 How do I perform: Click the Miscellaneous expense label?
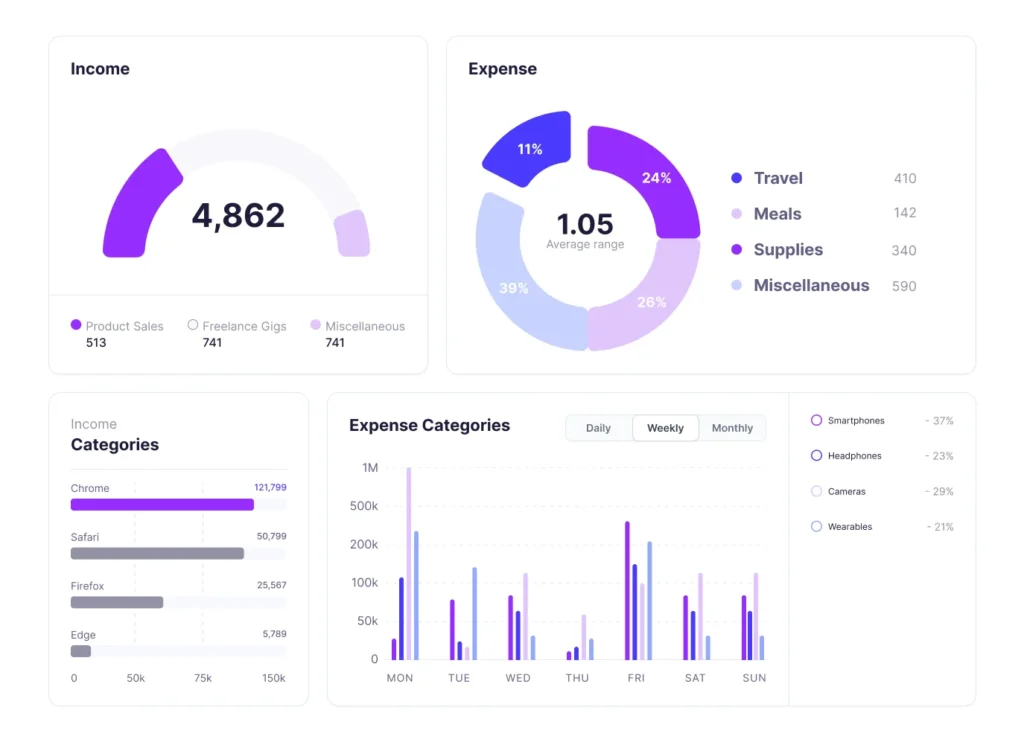811,286
